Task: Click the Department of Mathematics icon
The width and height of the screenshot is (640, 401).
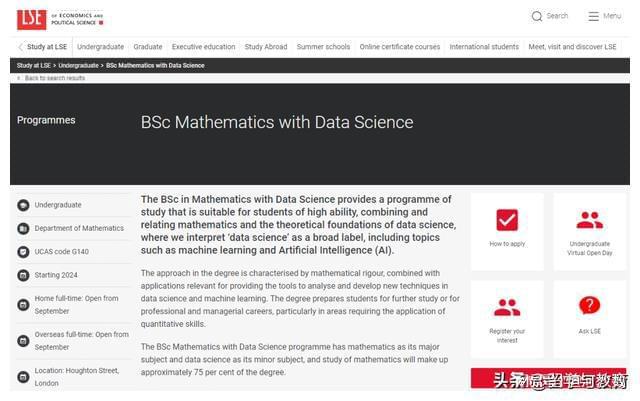Action: [x=23, y=229]
